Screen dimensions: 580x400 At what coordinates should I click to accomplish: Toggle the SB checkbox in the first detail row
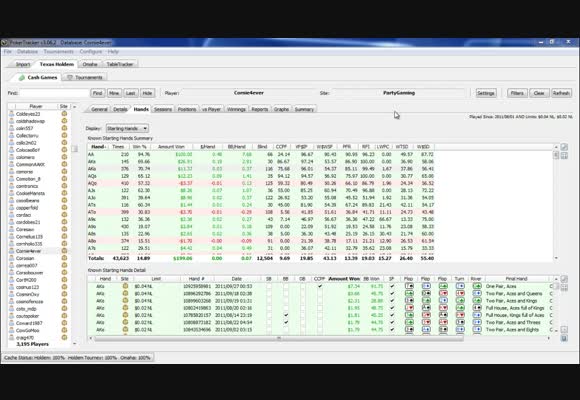(x=269, y=286)
